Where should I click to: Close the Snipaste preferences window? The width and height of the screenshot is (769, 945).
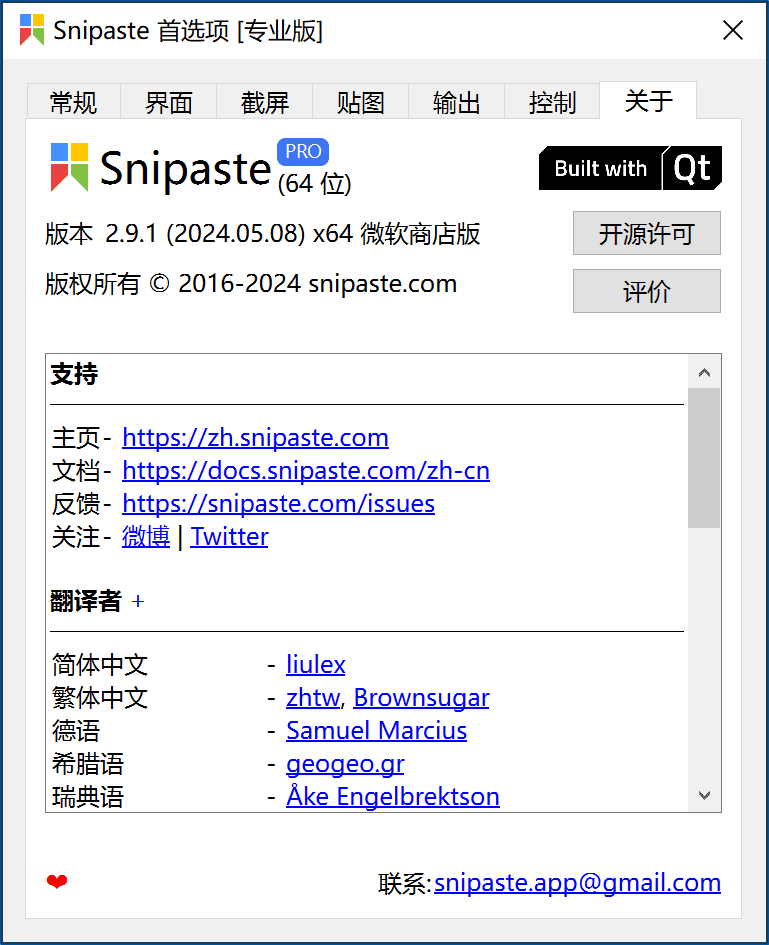coord(733,30)
